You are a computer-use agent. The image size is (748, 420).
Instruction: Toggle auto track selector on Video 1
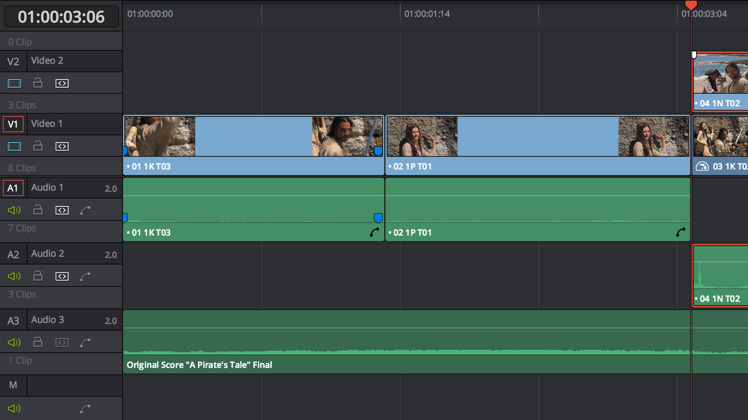pos(62,146)
